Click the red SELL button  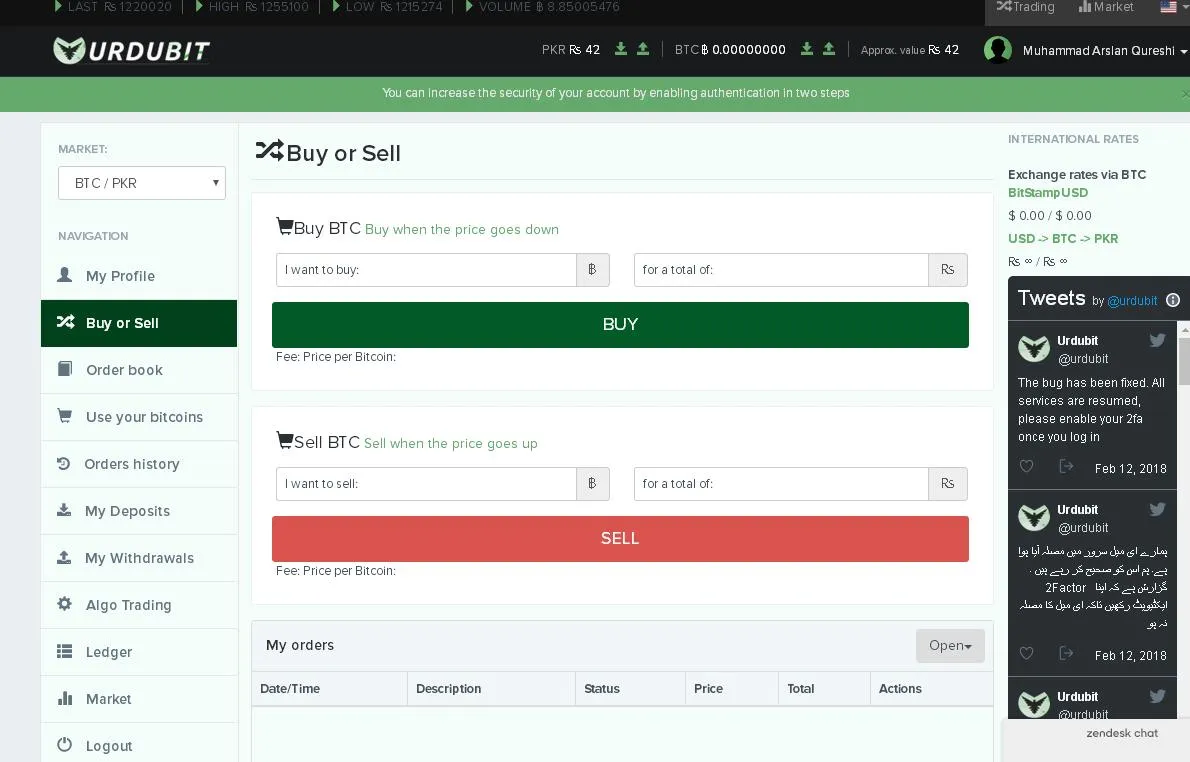pos(620,539)
